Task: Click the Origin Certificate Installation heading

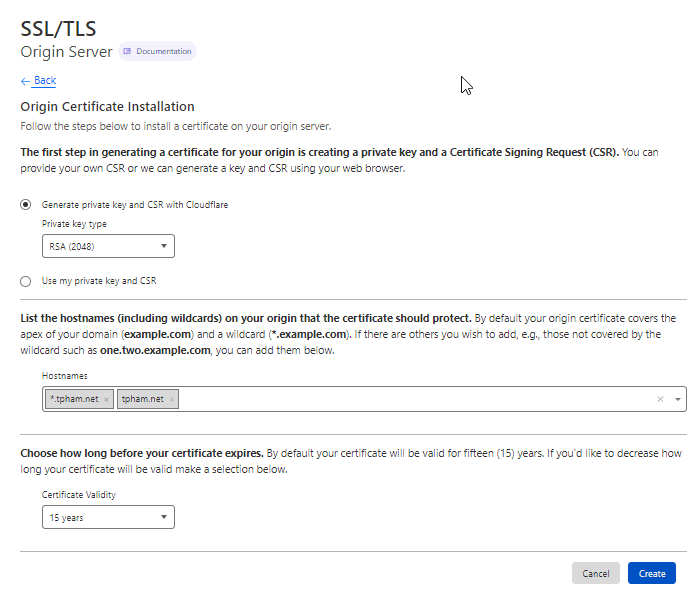Action: click(107, 106)
